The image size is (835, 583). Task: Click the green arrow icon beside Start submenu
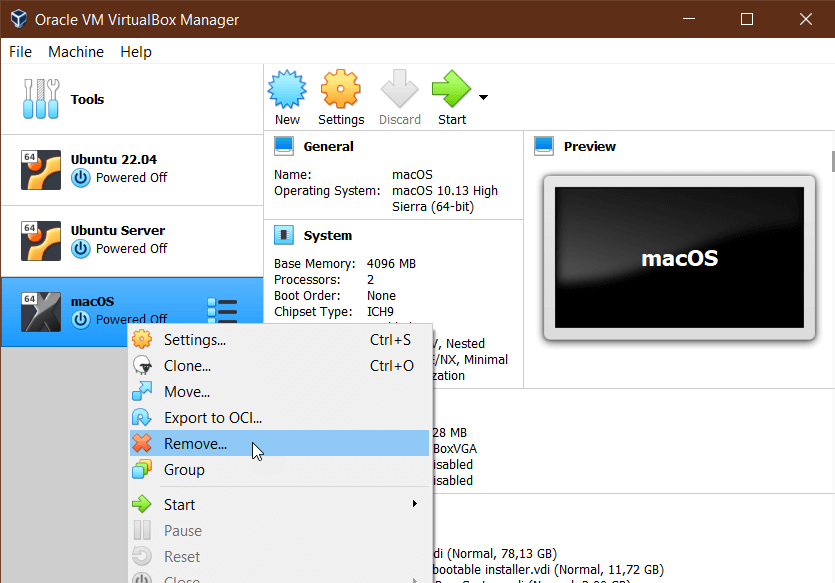pos(142,504)
